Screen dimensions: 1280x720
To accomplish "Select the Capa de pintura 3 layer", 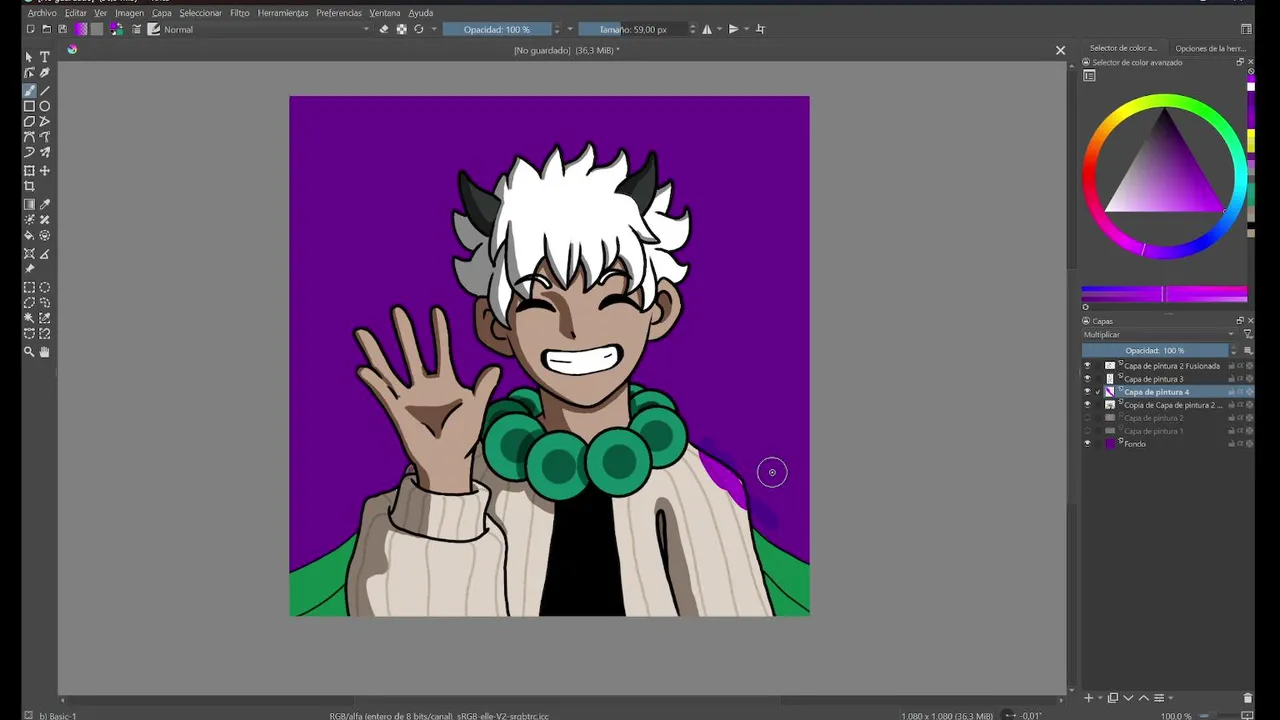I will (1153, 379).
